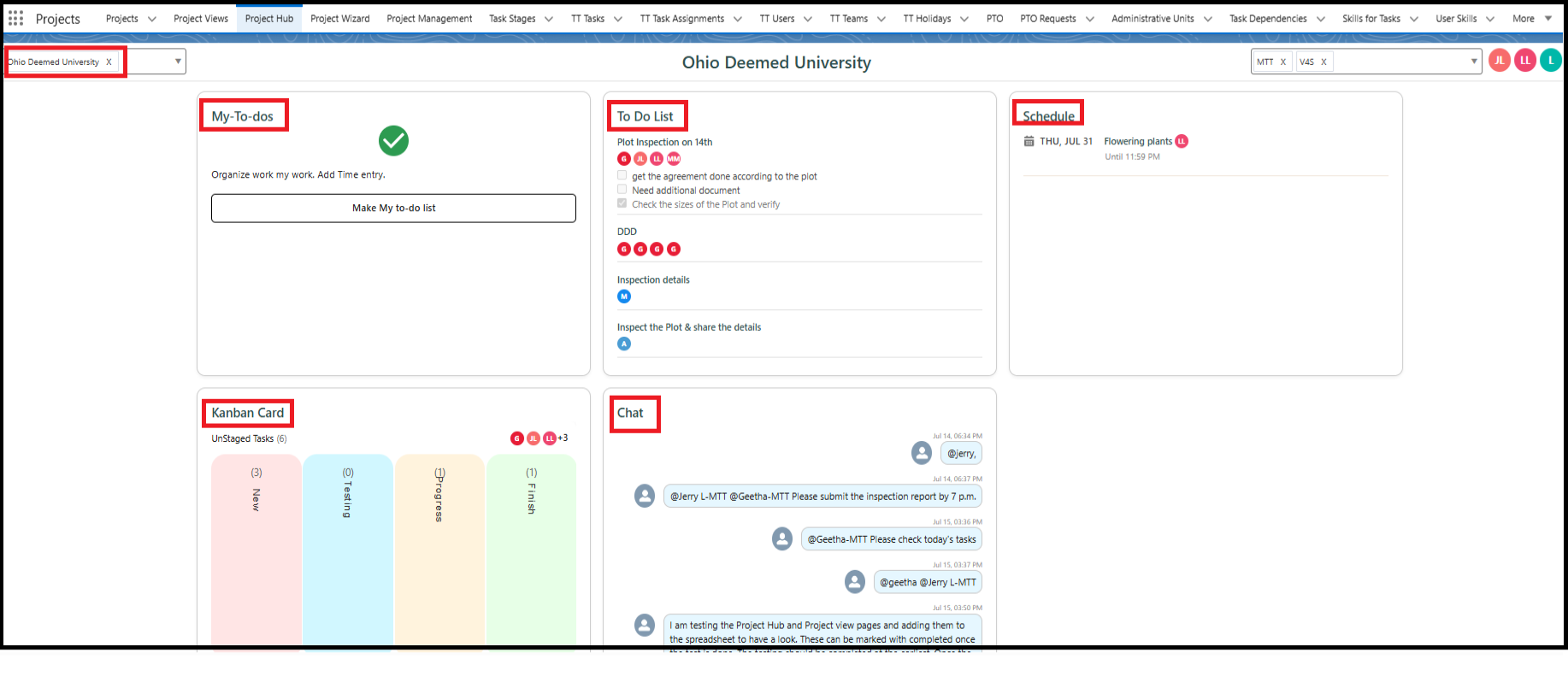Open the team filter dropdown arrow
Viewport: 1568px width, 676px height.
coord(1474,62)
